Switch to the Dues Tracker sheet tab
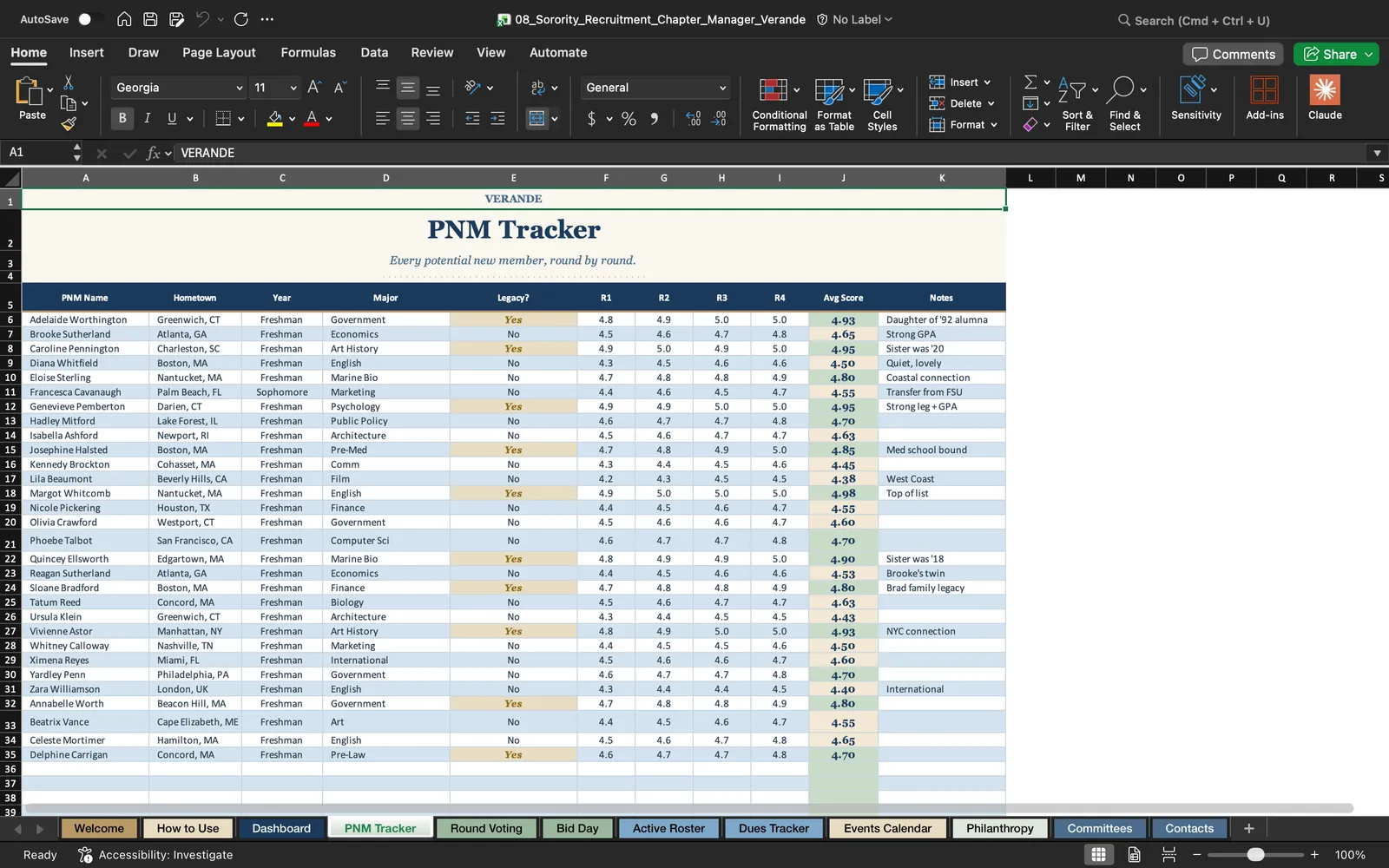The image size is (1389, 868). click(773, 828)
